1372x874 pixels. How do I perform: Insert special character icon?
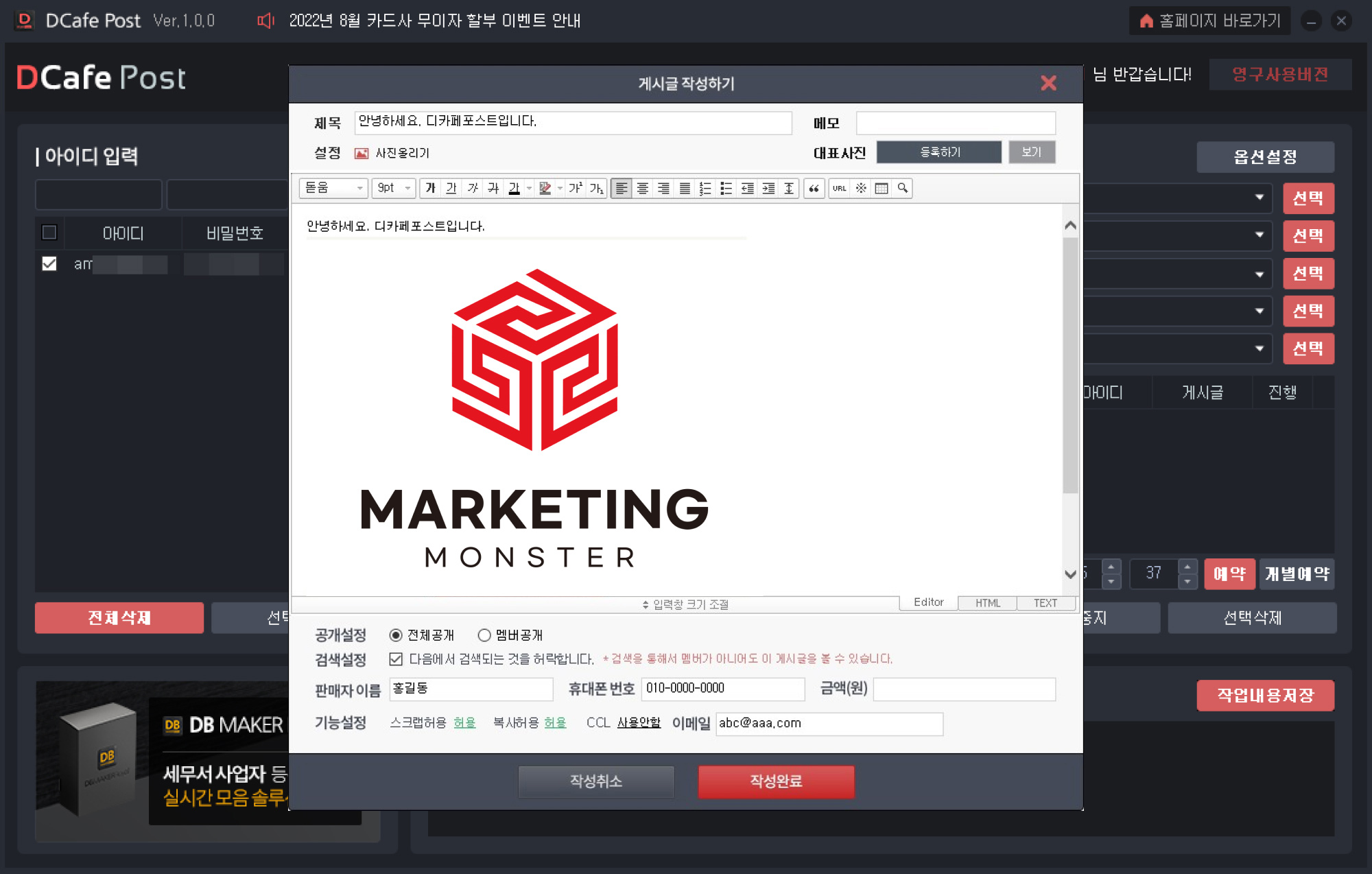[861, 188]
